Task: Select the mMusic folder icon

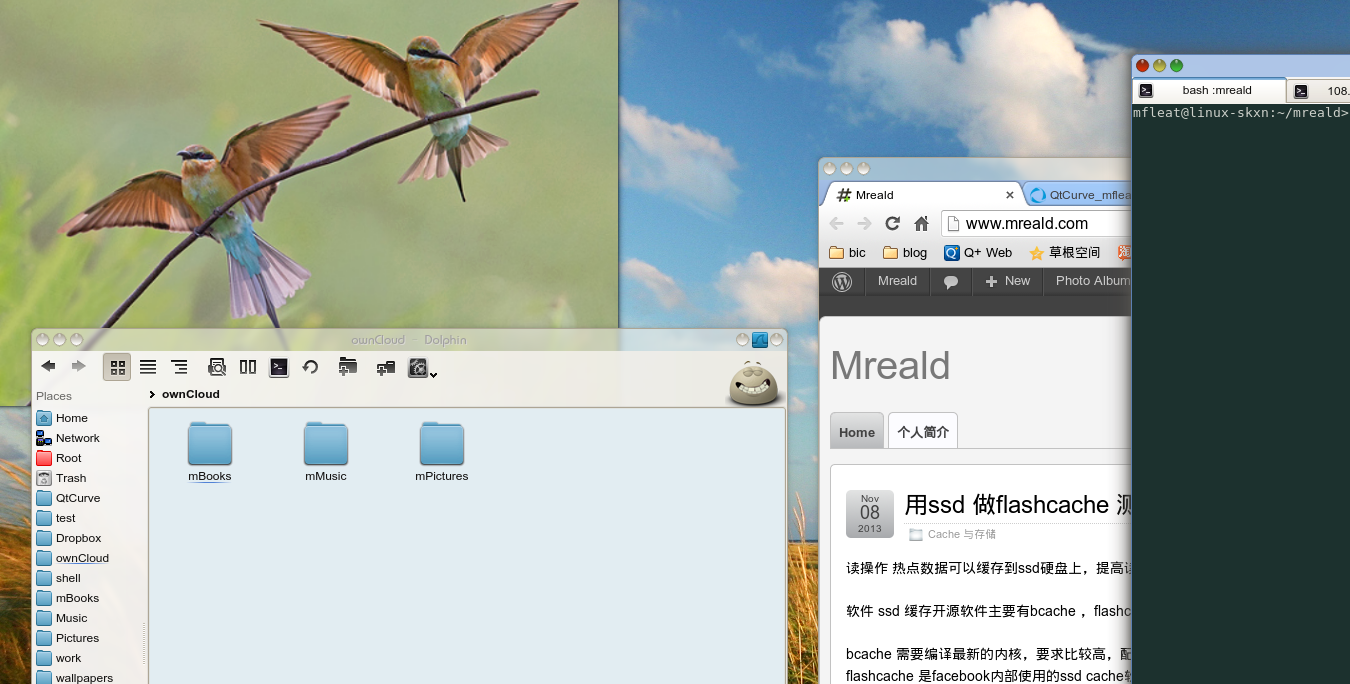Action: (326, 444)
